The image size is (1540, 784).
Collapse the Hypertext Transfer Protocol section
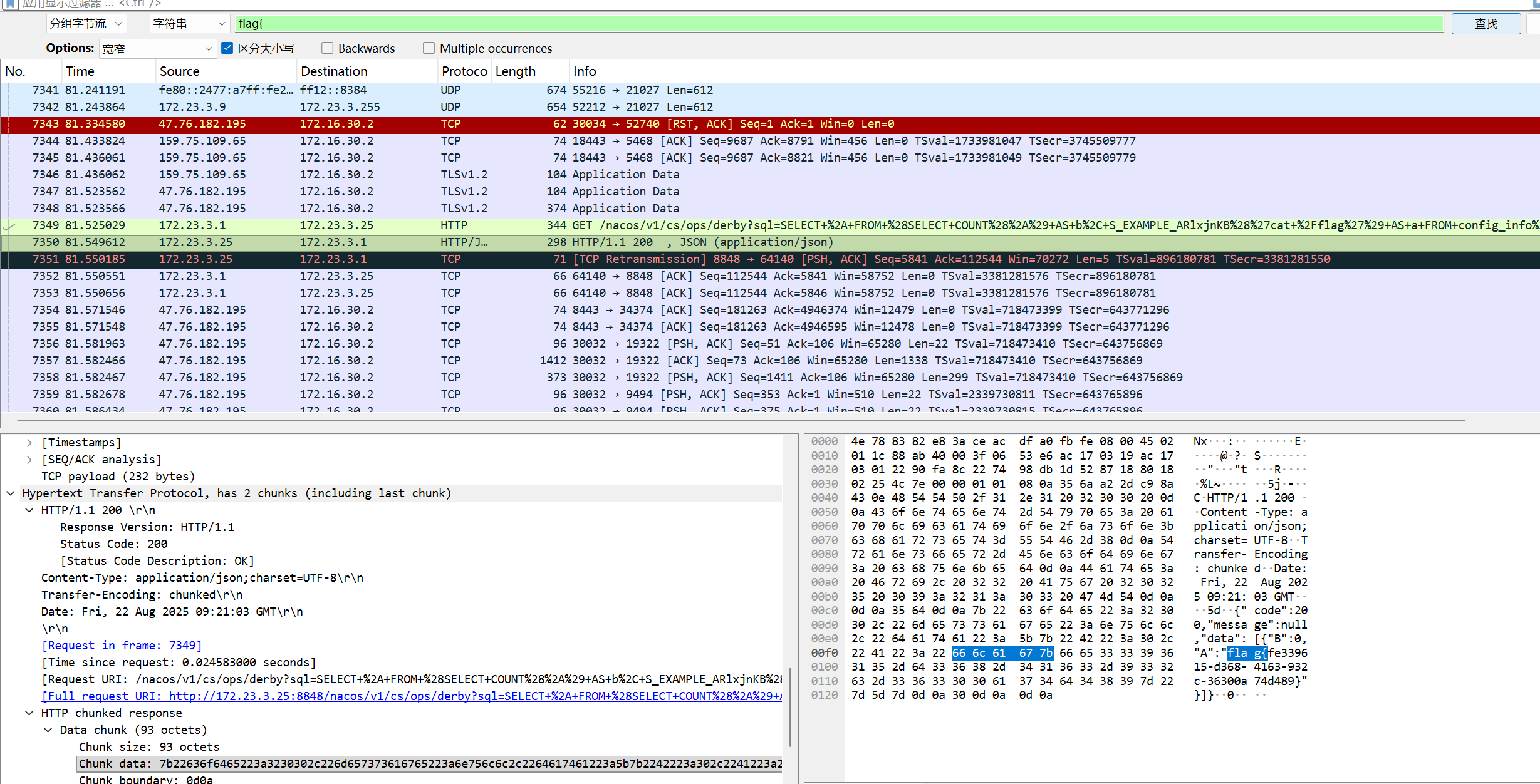pos(11,493)
